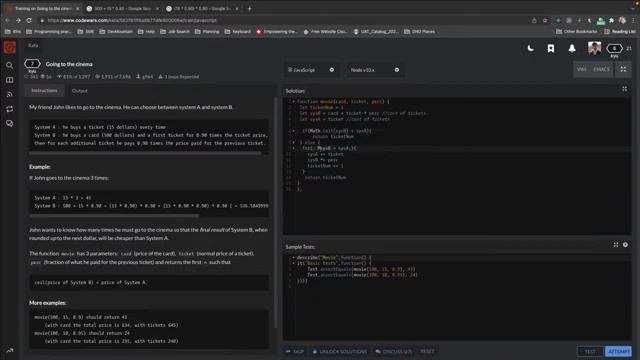Open the Other Bookmarks folder

click(x=577, y=31)
